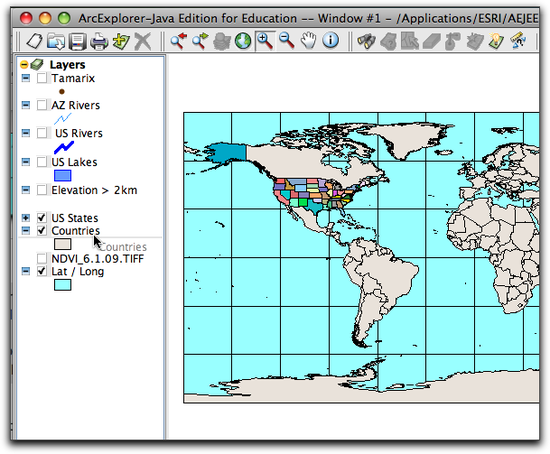Collapse the AZ Rivers layer legend
Viewport: 550px width, 454px height.
26,105
